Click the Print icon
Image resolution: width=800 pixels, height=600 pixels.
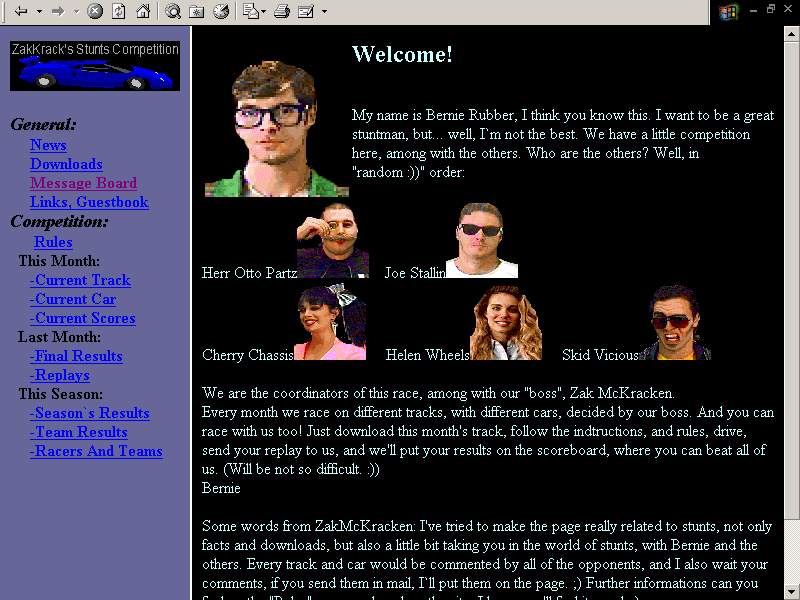point(282,12)
